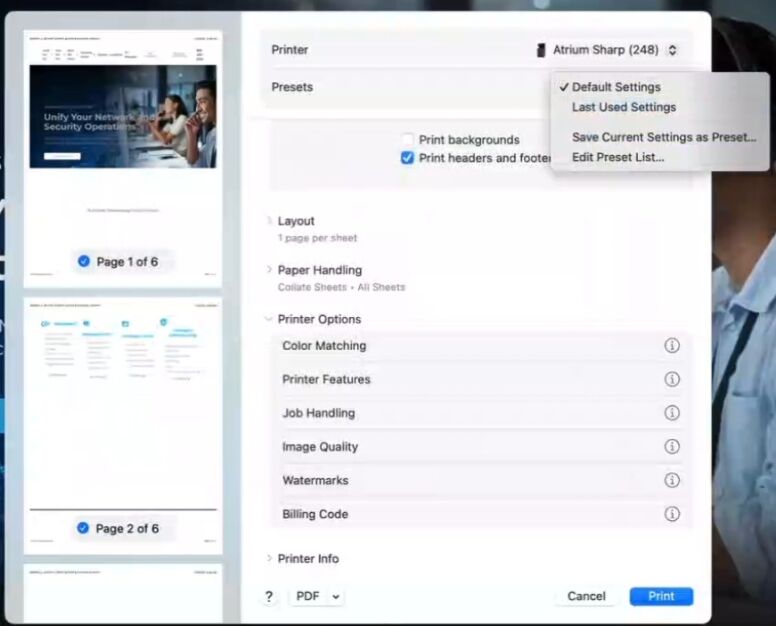This screenshot has width=776, height=626.
Task: Open info for Printer Features
Action: click(x=672, y=380)
